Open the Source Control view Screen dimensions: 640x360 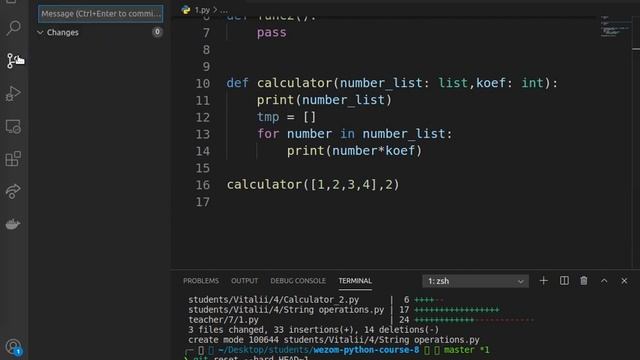(13, 60)
